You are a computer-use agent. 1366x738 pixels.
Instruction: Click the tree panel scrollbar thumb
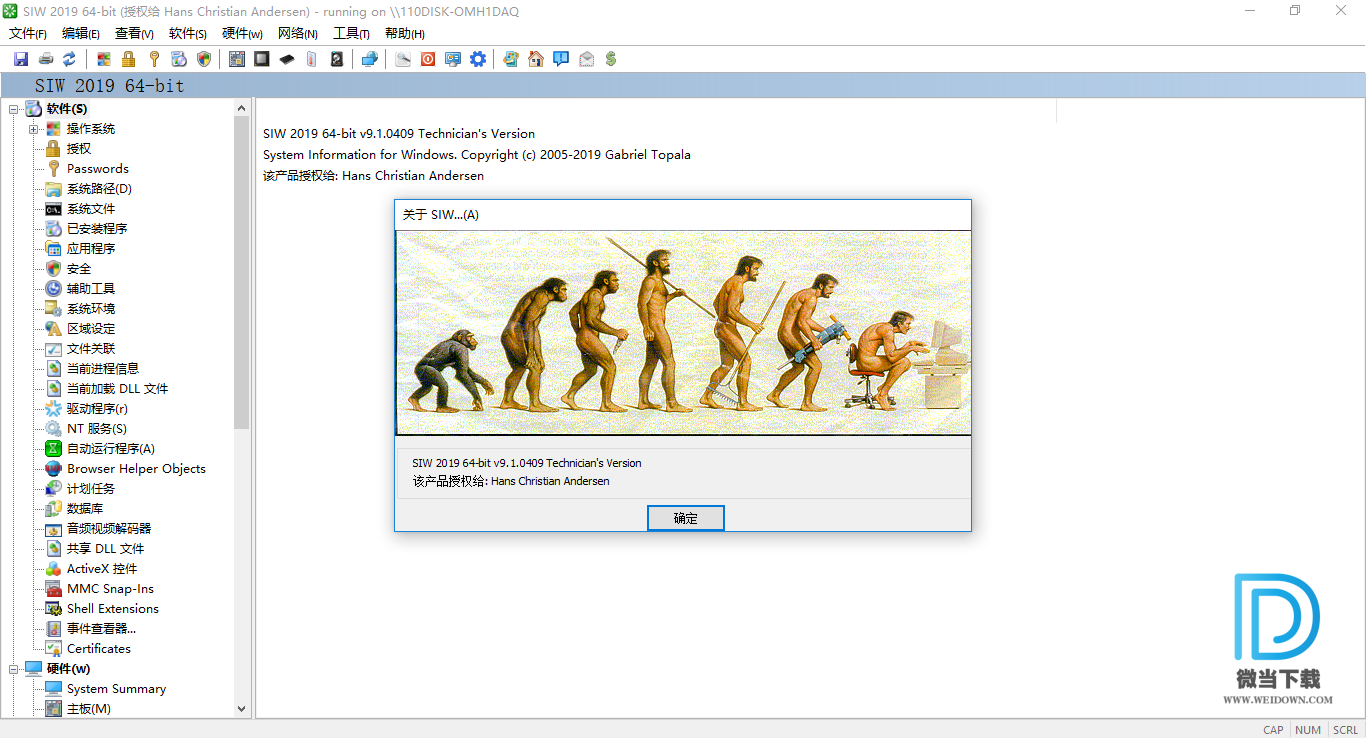click(241, 273)
